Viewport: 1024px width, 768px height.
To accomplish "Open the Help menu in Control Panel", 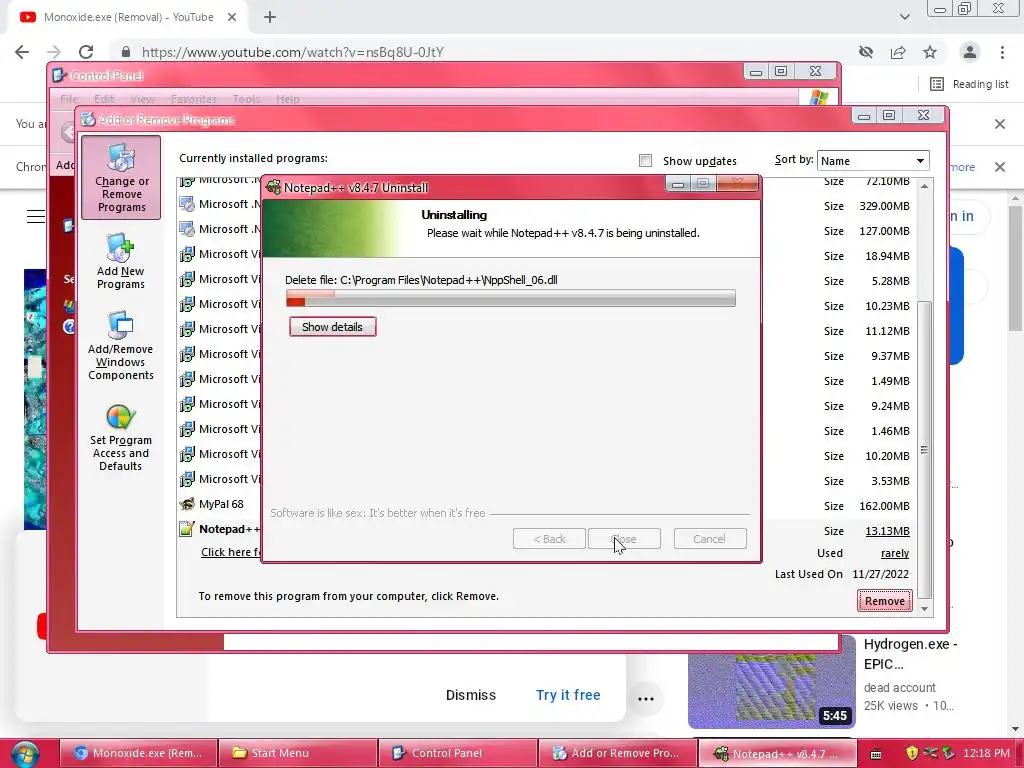I will (x=287, y=99).
